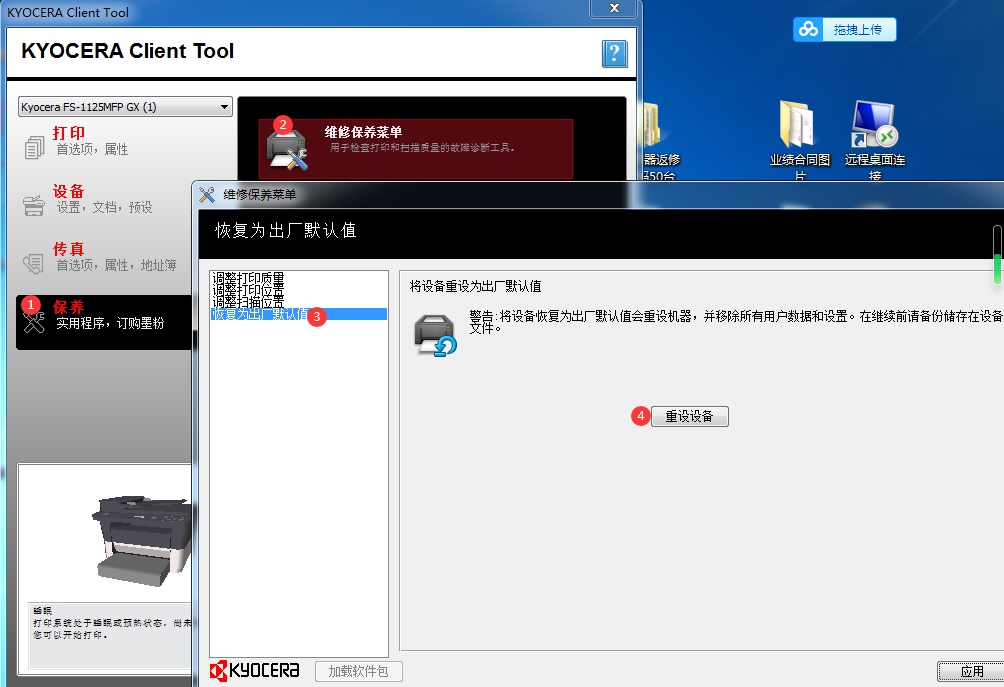Click the print documents icon beside 打印
The width and height of the screenshot is (1004, 687).
click(x=34, y=147)
